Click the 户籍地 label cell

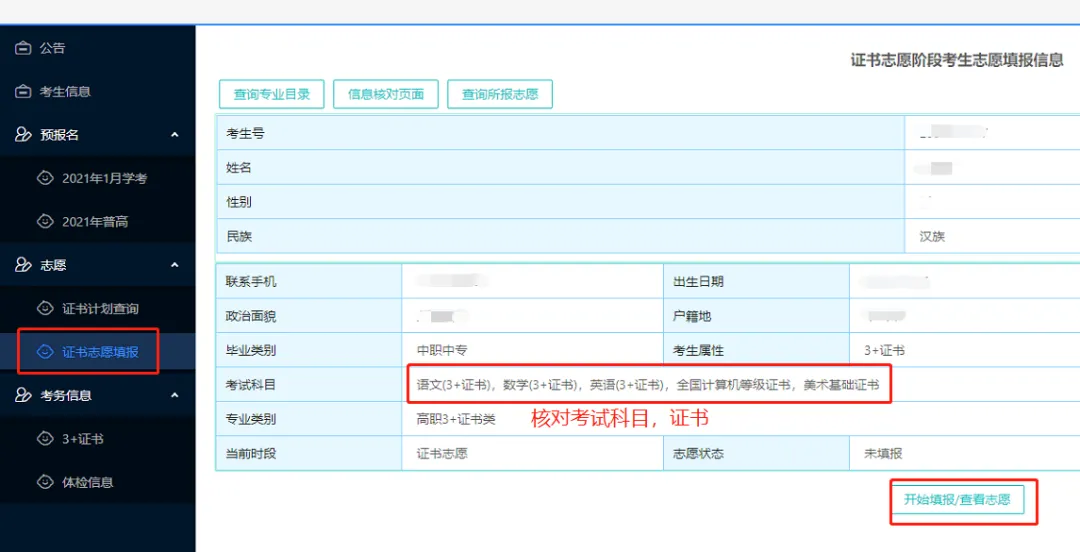(x=756, y=316)
